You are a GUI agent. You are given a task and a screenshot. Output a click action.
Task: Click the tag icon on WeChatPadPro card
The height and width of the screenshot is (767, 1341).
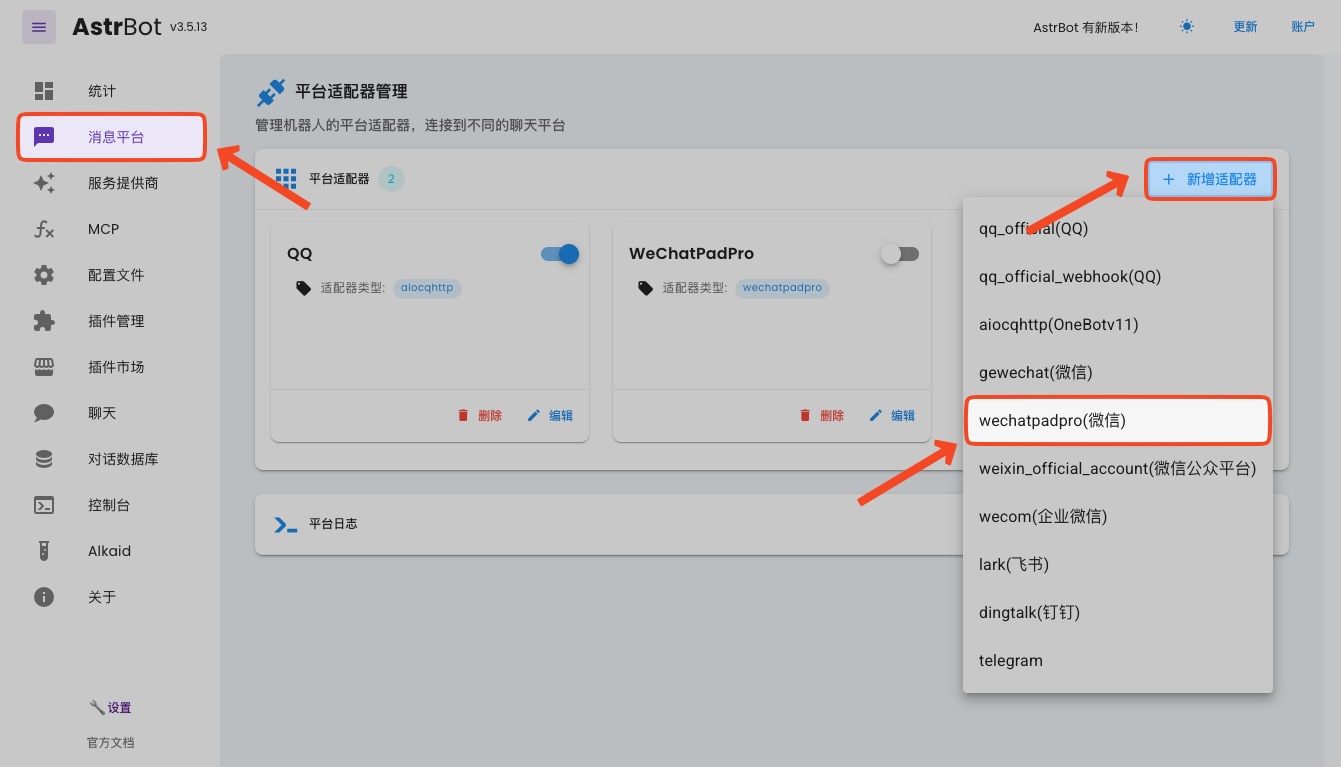646,288
